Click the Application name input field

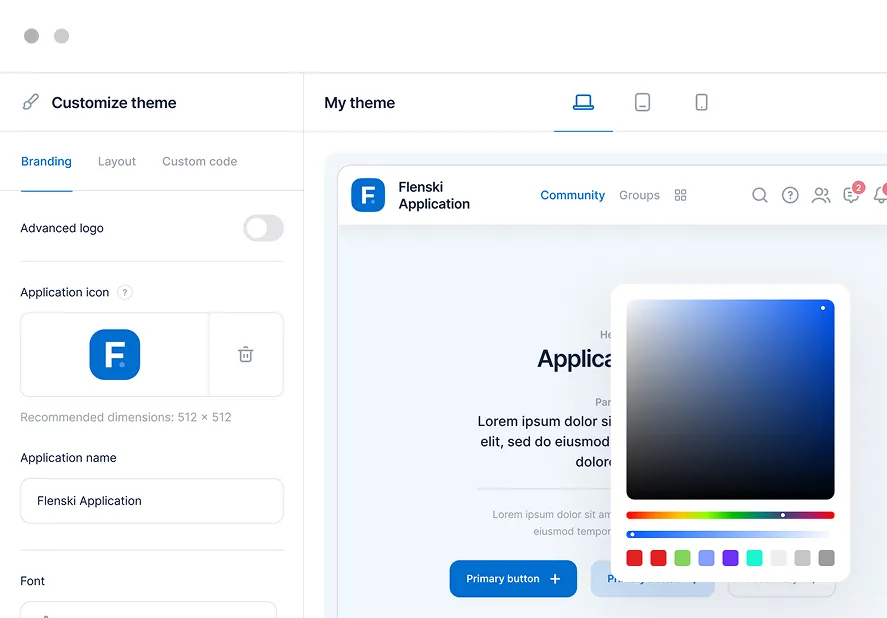tap(152, 501)
